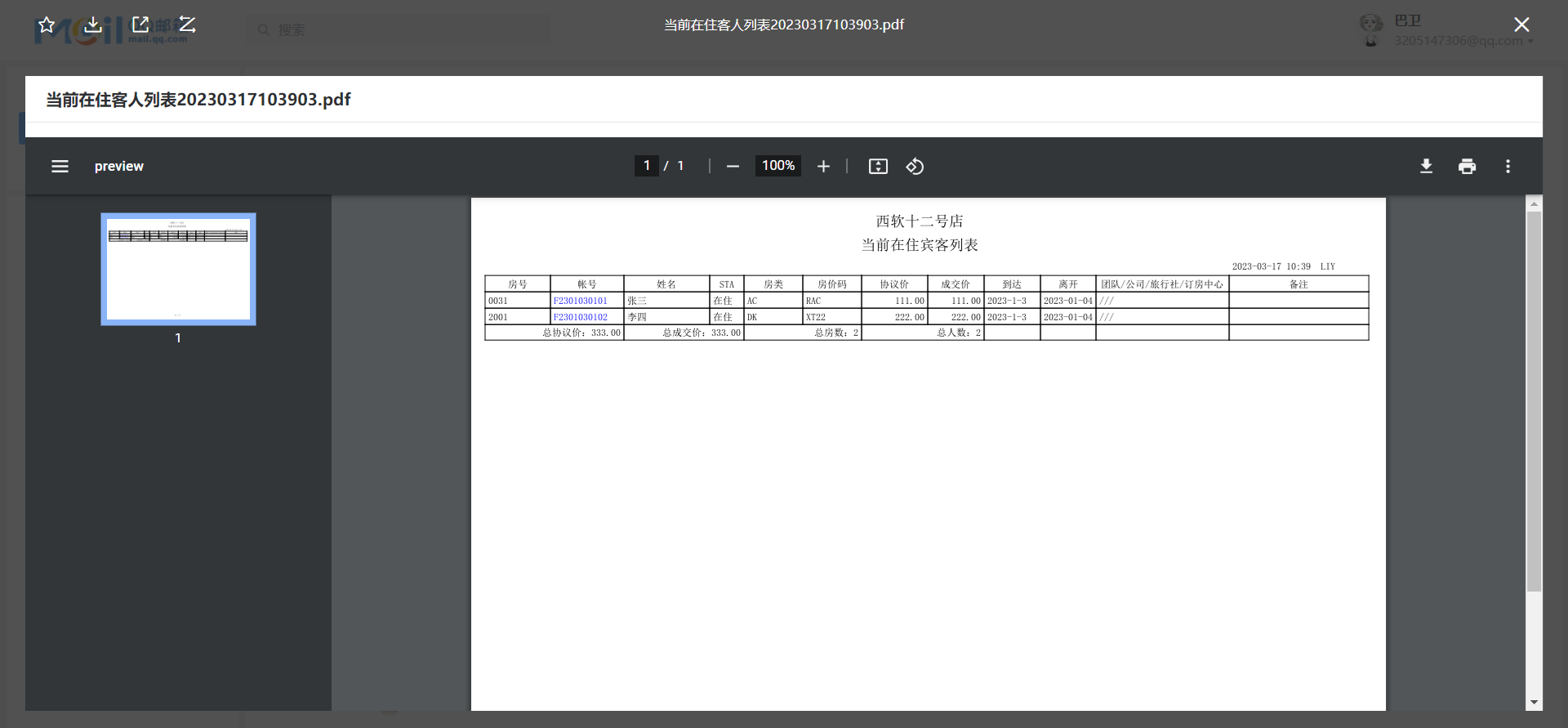This screenshot has width=1568, height=728.
Task: Download attachment via top-left download icon
Action: [93, 25]
